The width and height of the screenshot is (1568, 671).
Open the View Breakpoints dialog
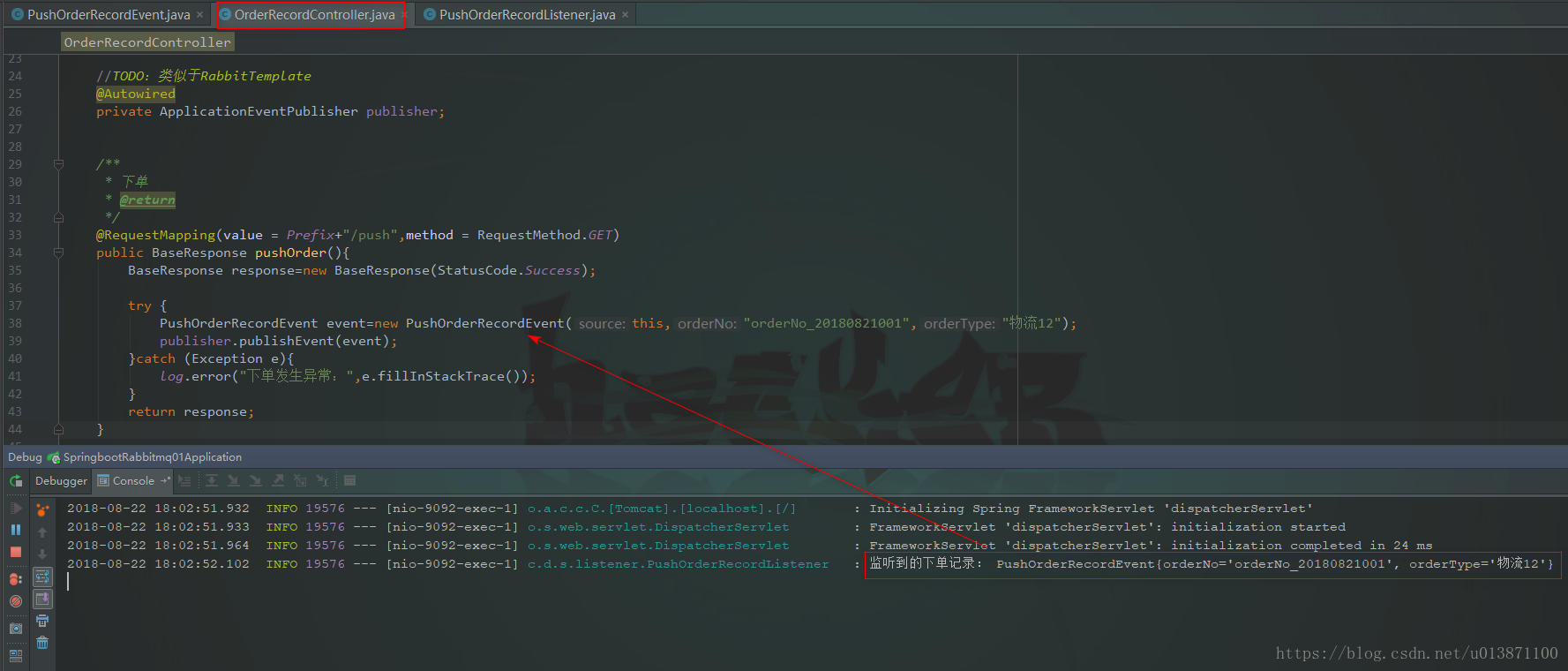(x=16, y=579)
